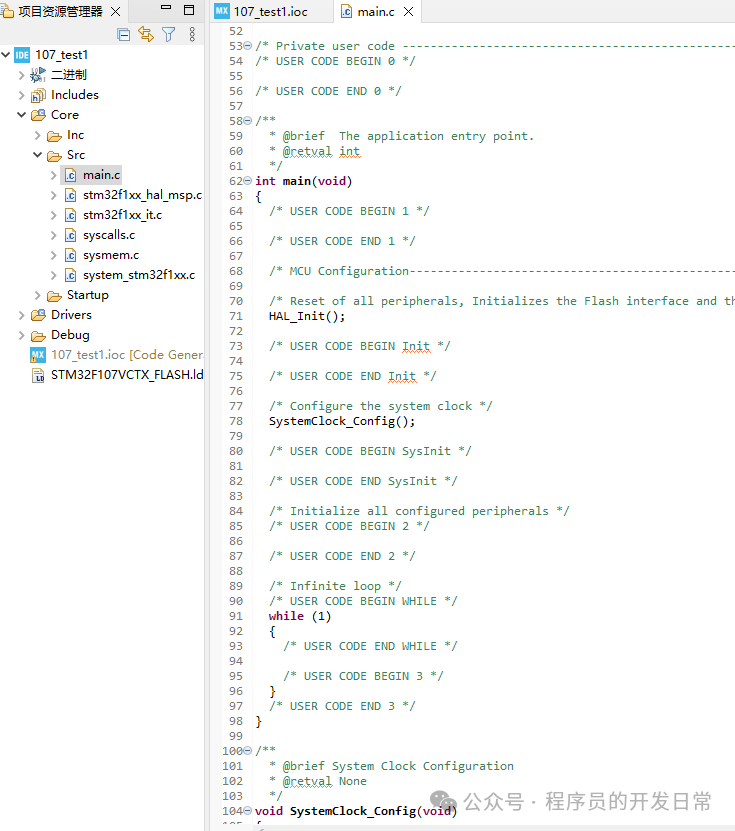Click the Drivers folder icon
The width and height of the screenshot is (735, 831).
(38, 315)
